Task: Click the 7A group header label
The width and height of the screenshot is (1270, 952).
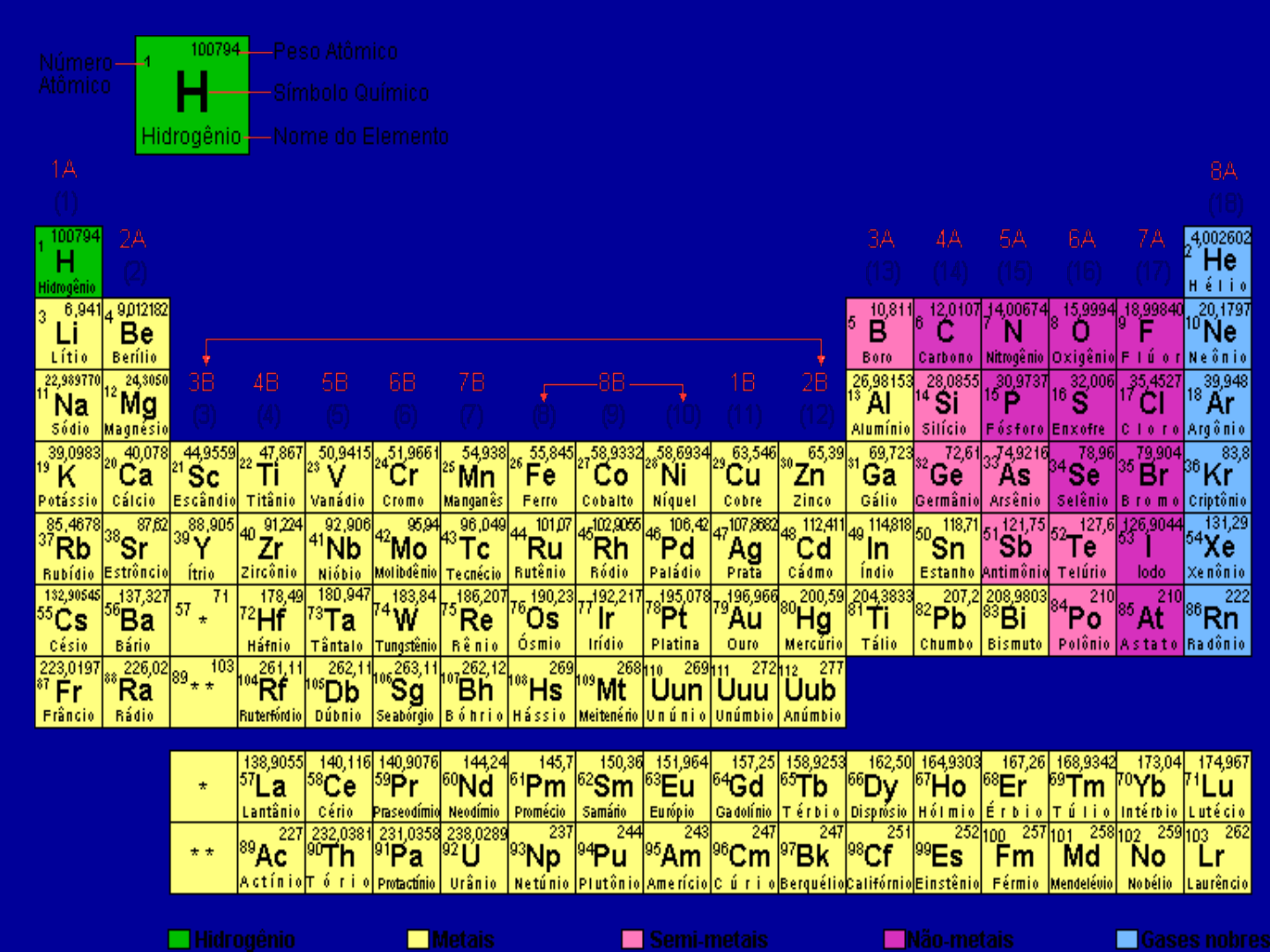Action: [x=1151, y=240]
